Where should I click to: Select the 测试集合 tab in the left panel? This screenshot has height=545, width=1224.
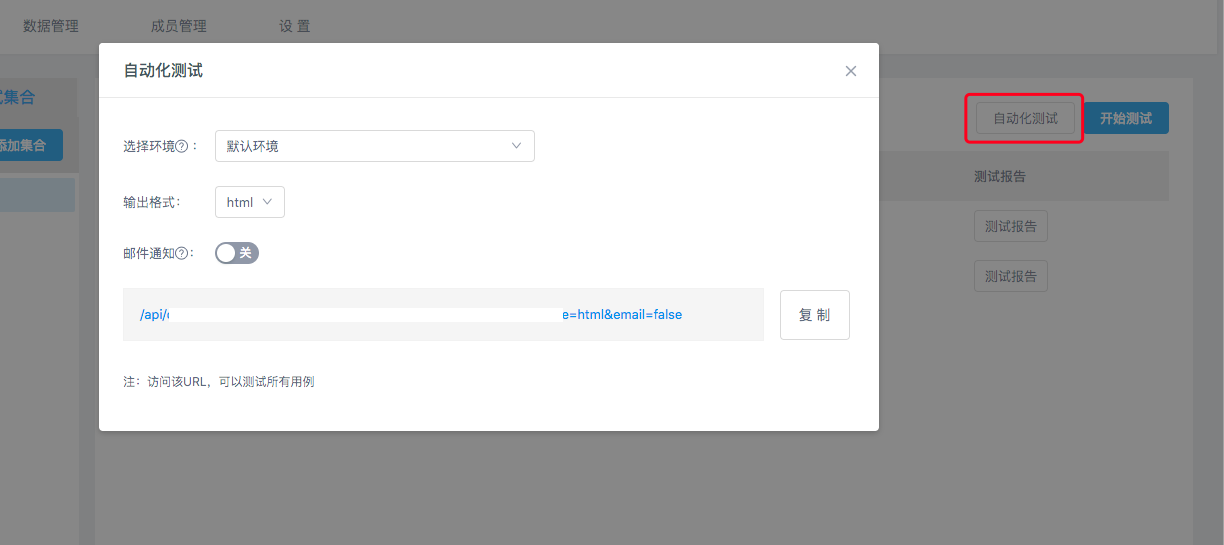coord(20,97)
